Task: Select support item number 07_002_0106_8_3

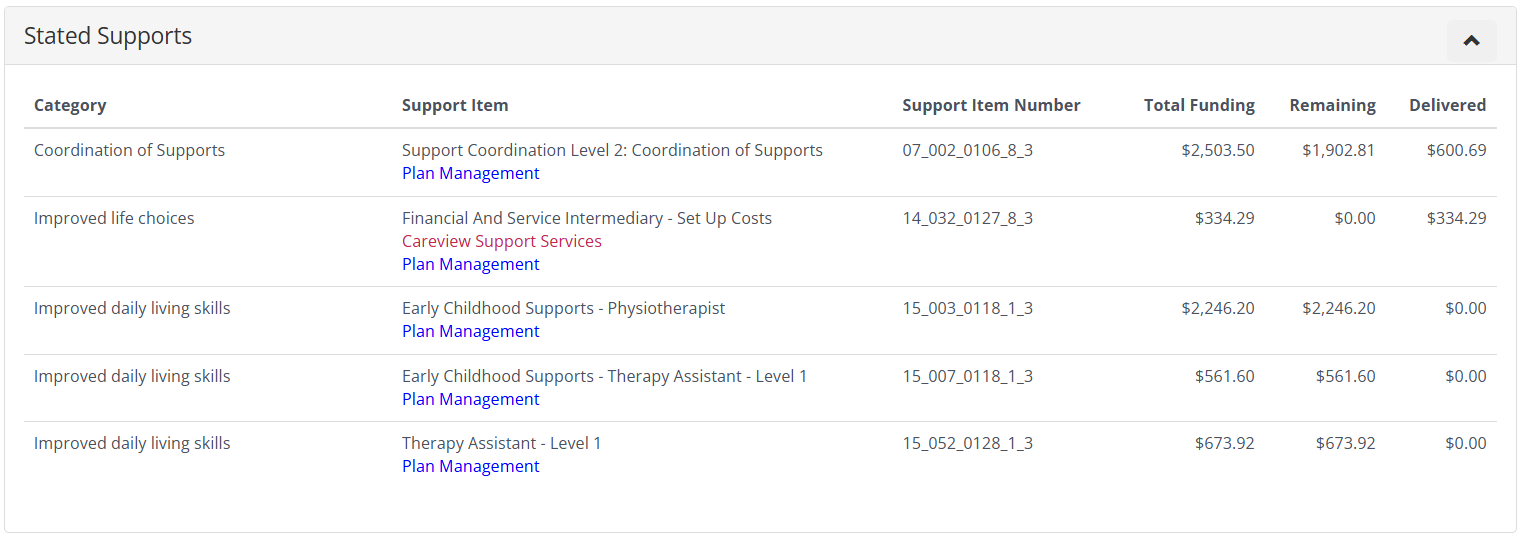Action: click(x=967, y=150)
